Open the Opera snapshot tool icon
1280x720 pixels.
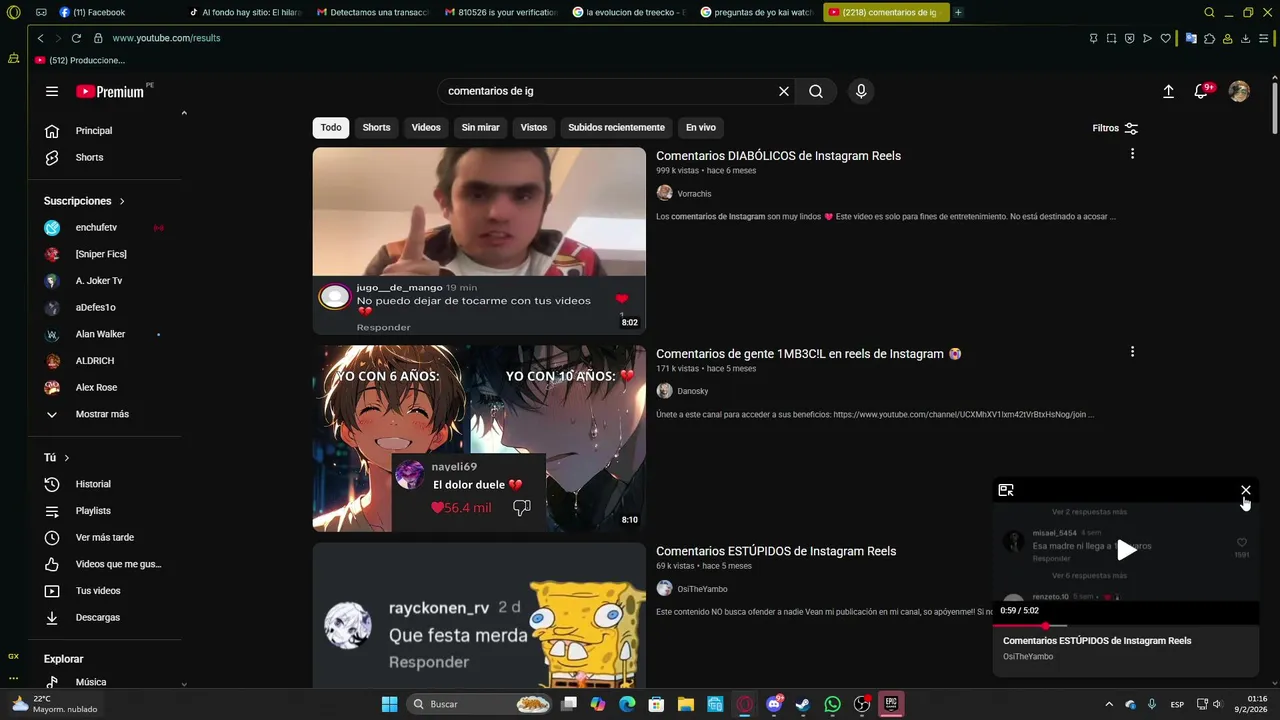coord(1111,38)
